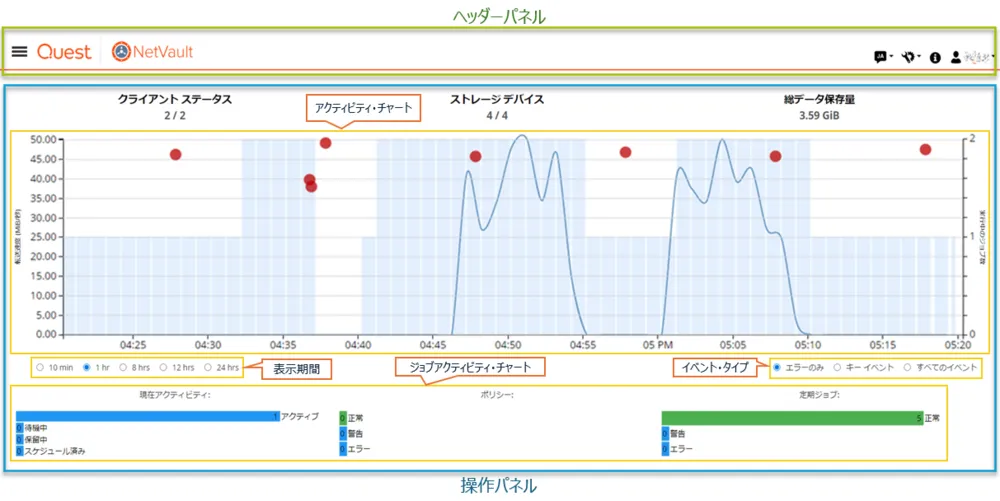Click the 定期ジョブ エラー count bar
Screen dimensions: 1000x501
[666, 449]
